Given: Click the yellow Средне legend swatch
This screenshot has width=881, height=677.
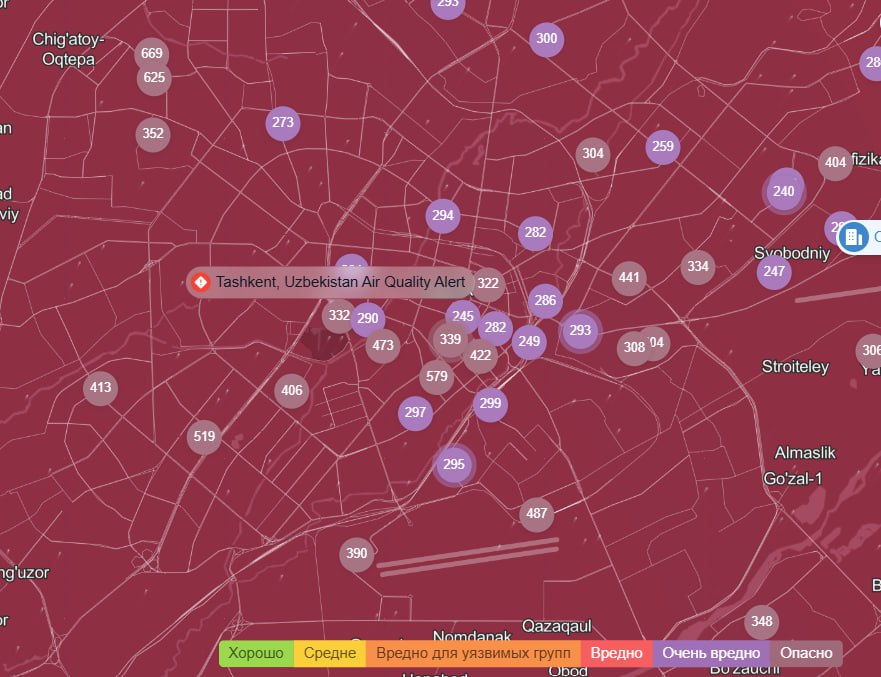Looking at the screenshot, I should [330, 654].
